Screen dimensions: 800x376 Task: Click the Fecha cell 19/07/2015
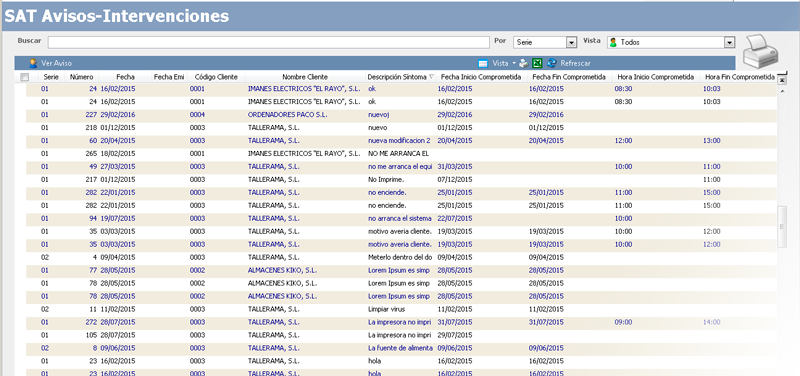click(118, 218)
